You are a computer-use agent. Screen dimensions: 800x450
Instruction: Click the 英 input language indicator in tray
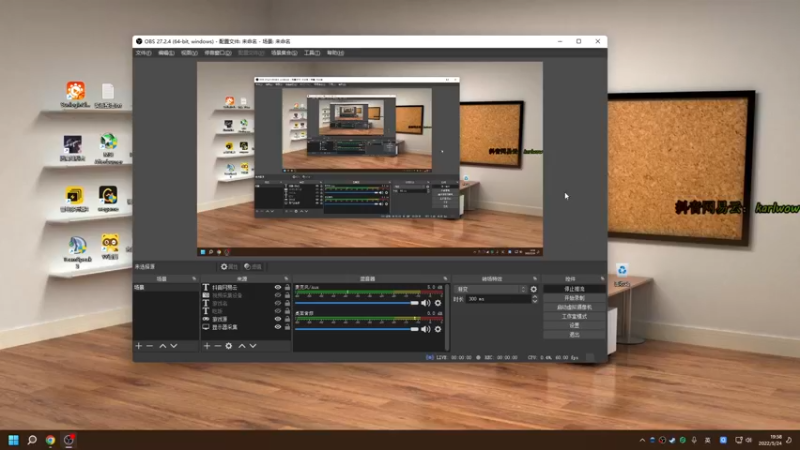[708, 440]
